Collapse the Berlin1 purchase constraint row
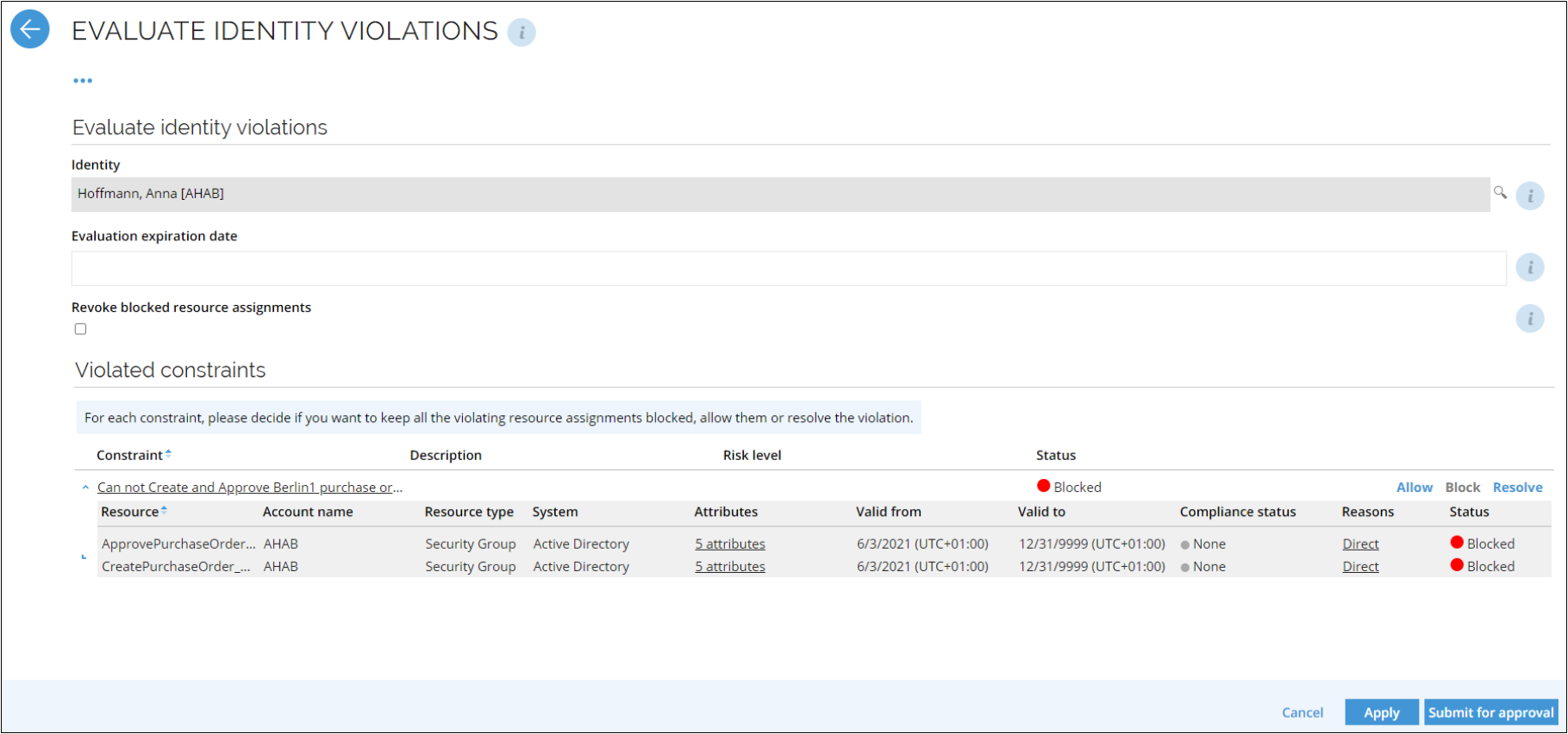Image resolution: width=1568 pixels, height=734 pixels. [x=85, y=488]
